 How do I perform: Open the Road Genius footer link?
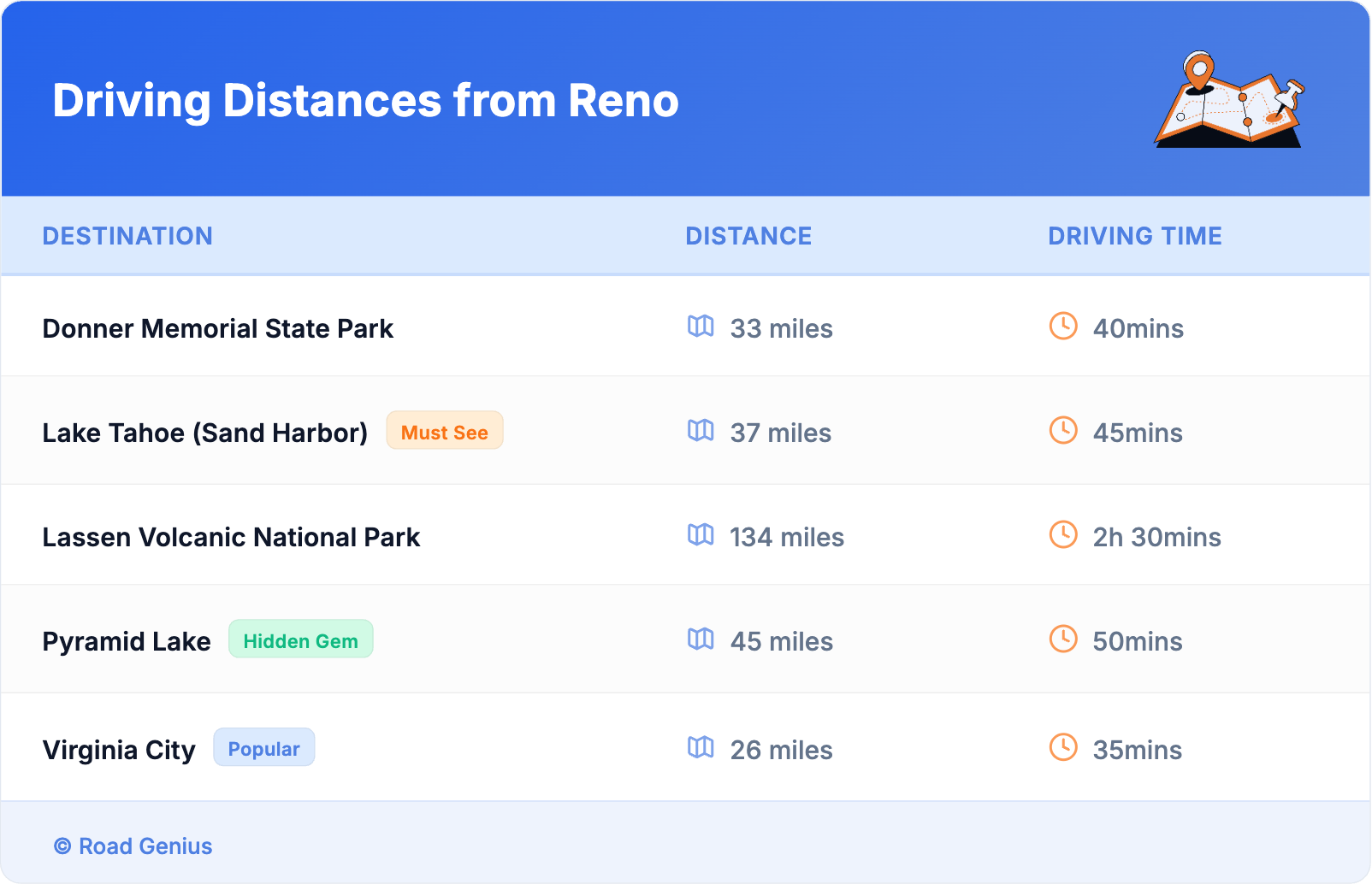(134, 846)
